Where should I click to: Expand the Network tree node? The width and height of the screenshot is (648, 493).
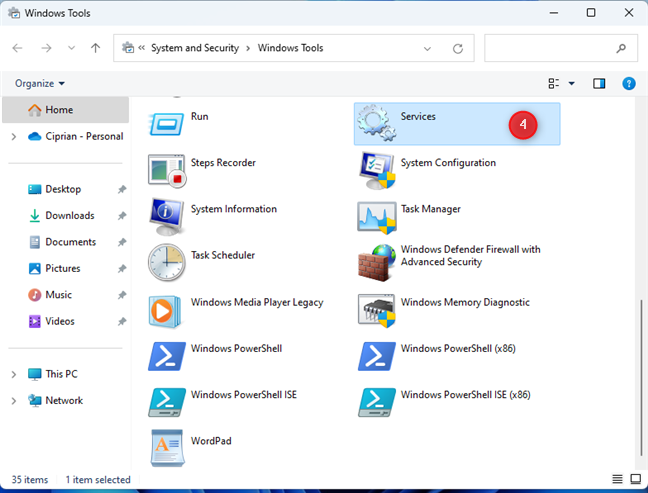14,401
